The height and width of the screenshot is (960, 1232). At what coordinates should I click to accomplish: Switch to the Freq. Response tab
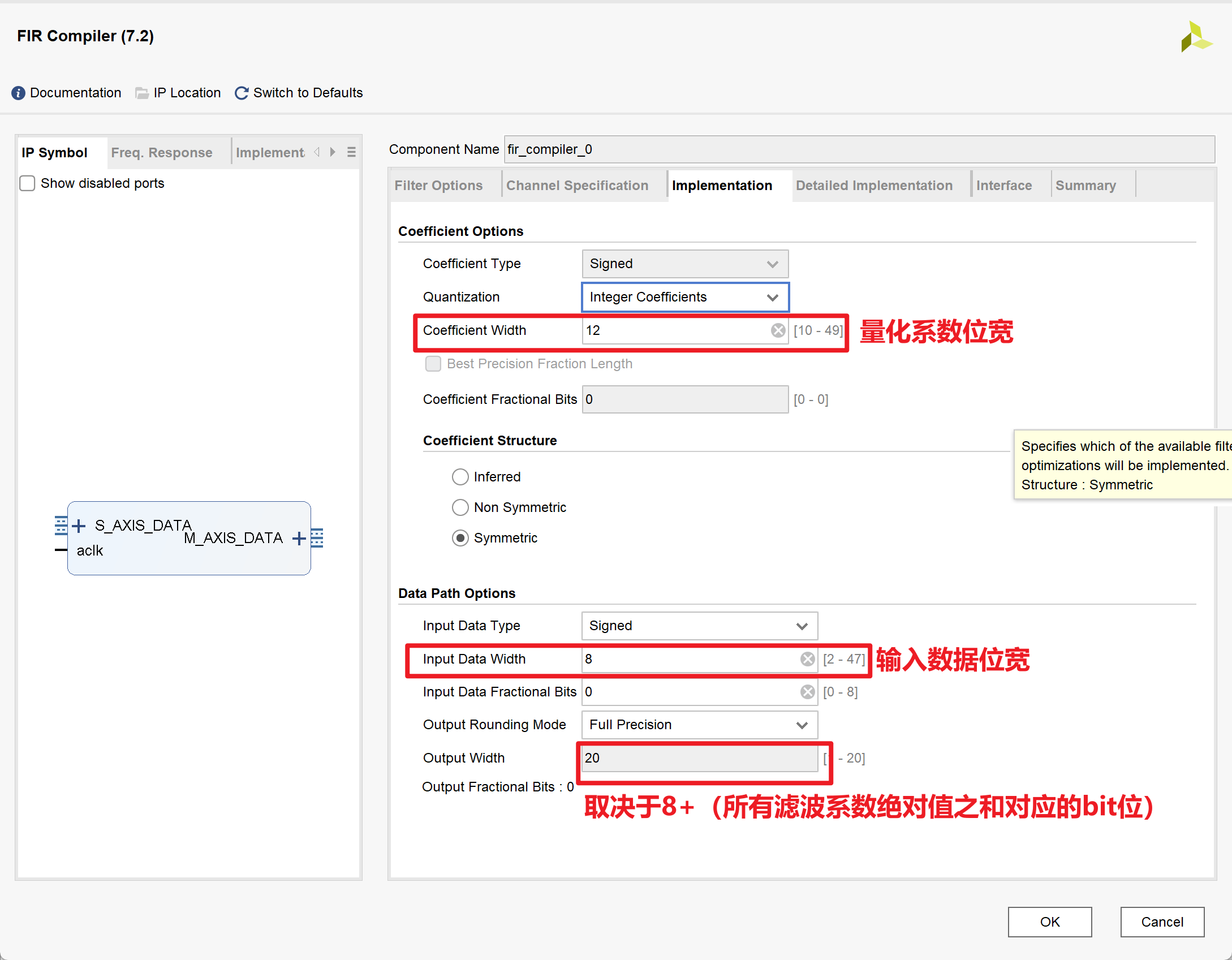pos(162,153)
